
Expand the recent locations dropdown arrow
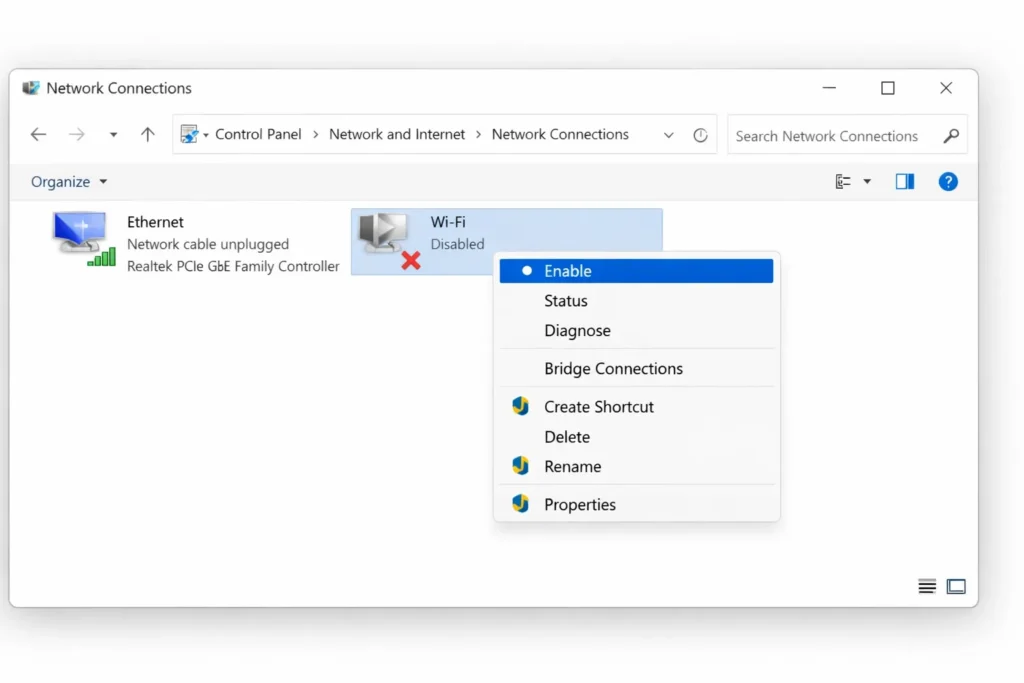click(x=113, y=135)
